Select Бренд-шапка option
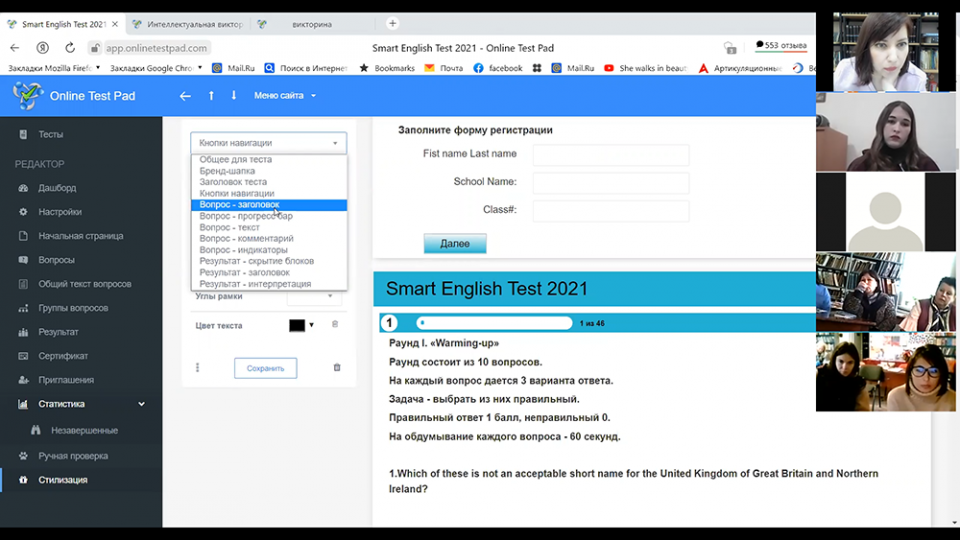Viewport: 960px width, 540px height. click(269, 171)
